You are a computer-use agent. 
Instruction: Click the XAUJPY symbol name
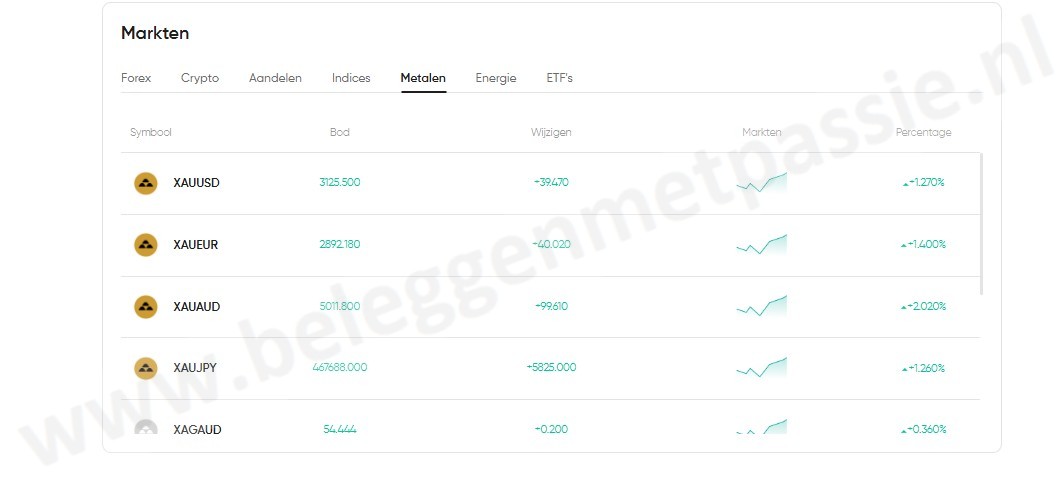[195, 368]
